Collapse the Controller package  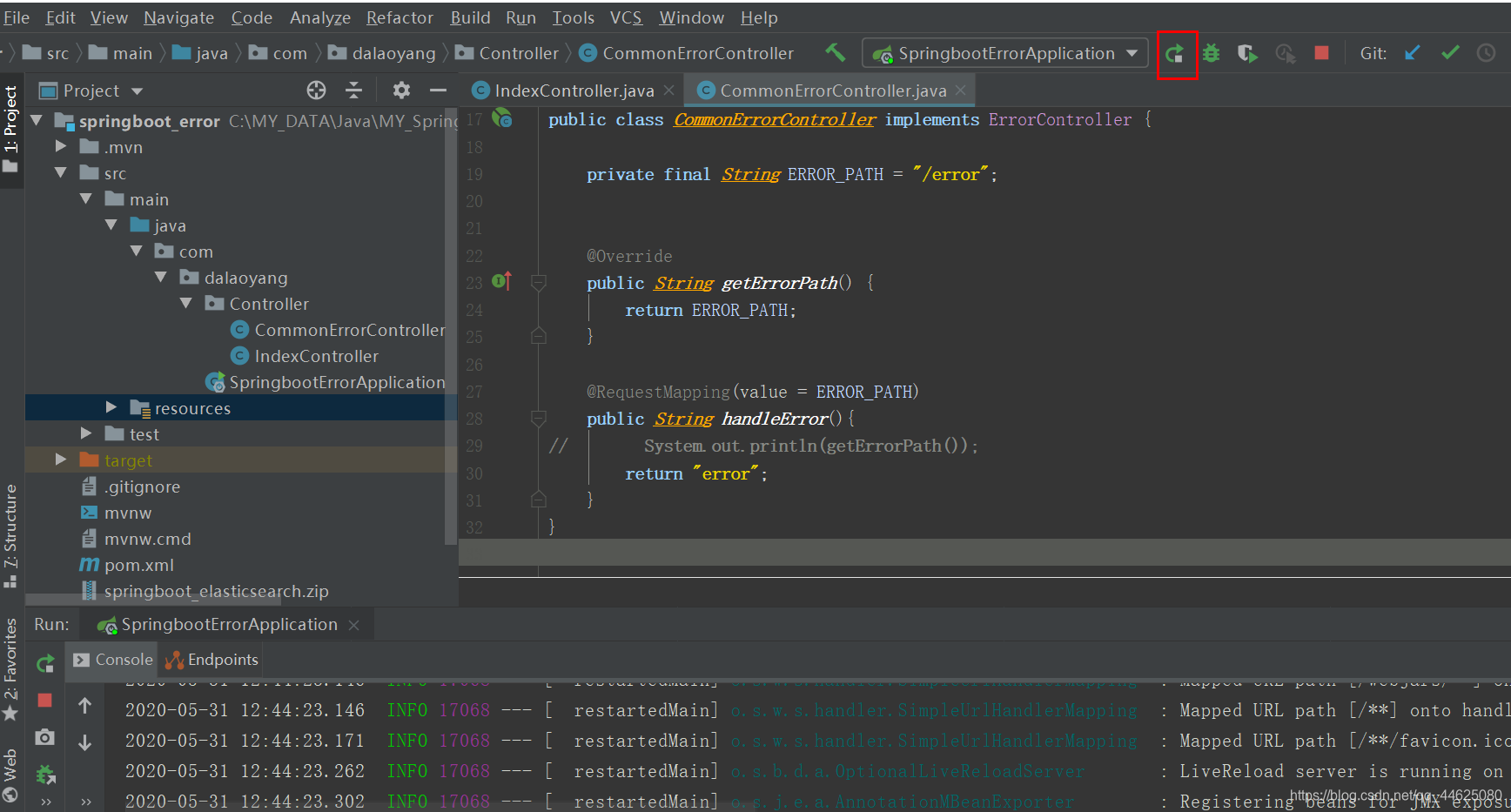pos(186,303)
